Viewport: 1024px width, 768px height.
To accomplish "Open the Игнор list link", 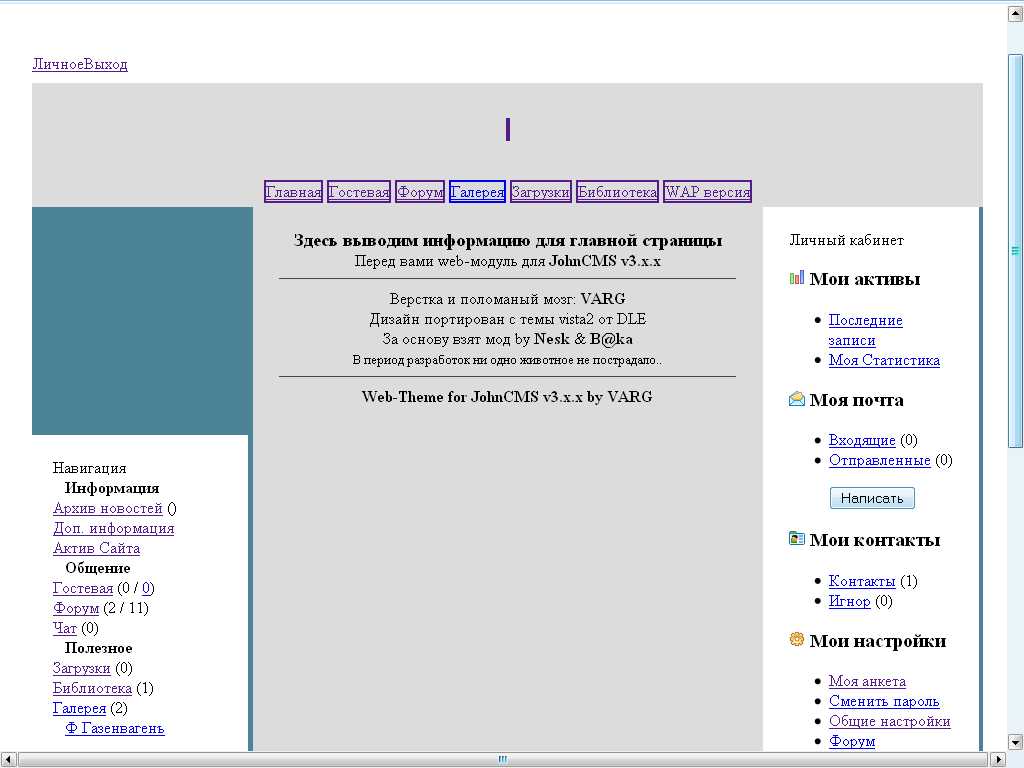I will (x=850, y=601).
